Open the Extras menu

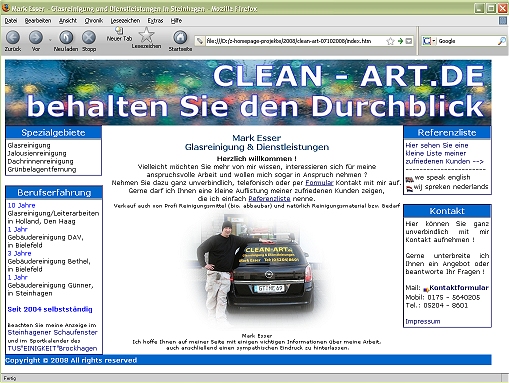155,21
